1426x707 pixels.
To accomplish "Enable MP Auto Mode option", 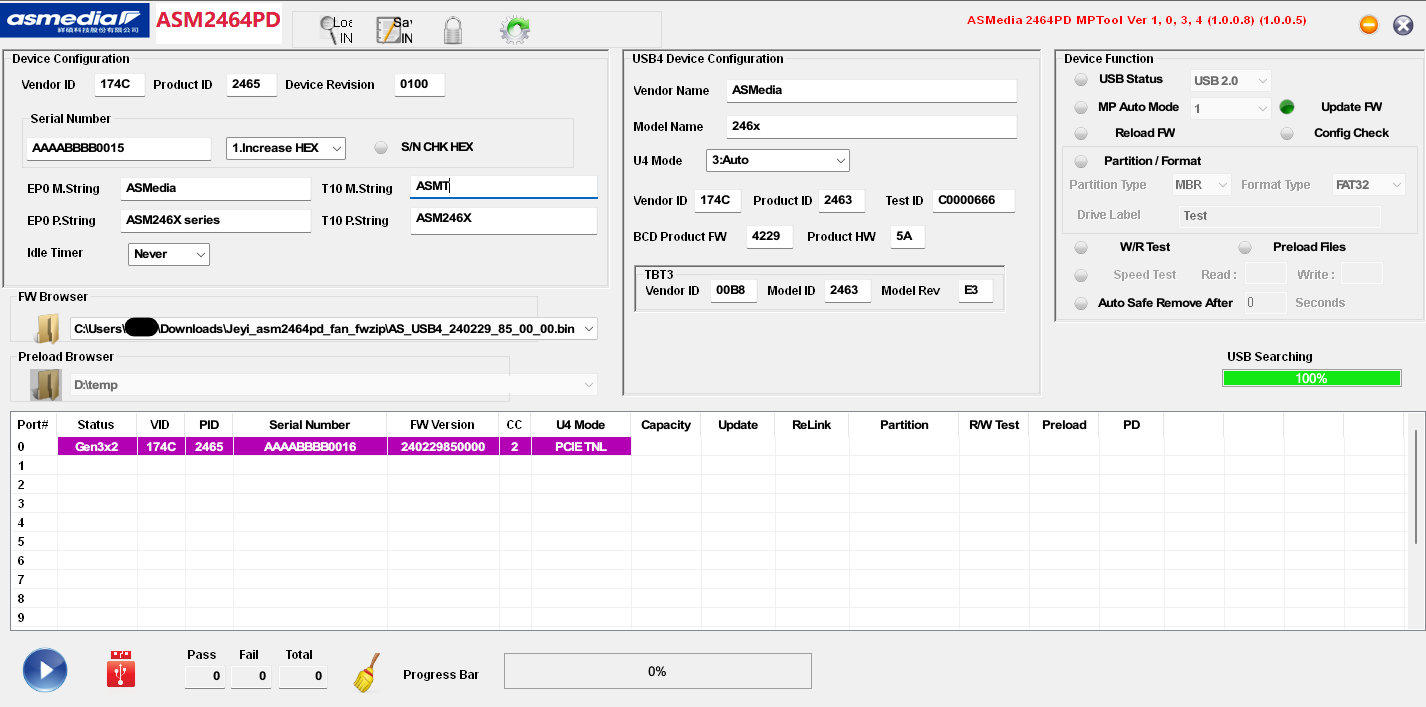I will point(1081,107).
